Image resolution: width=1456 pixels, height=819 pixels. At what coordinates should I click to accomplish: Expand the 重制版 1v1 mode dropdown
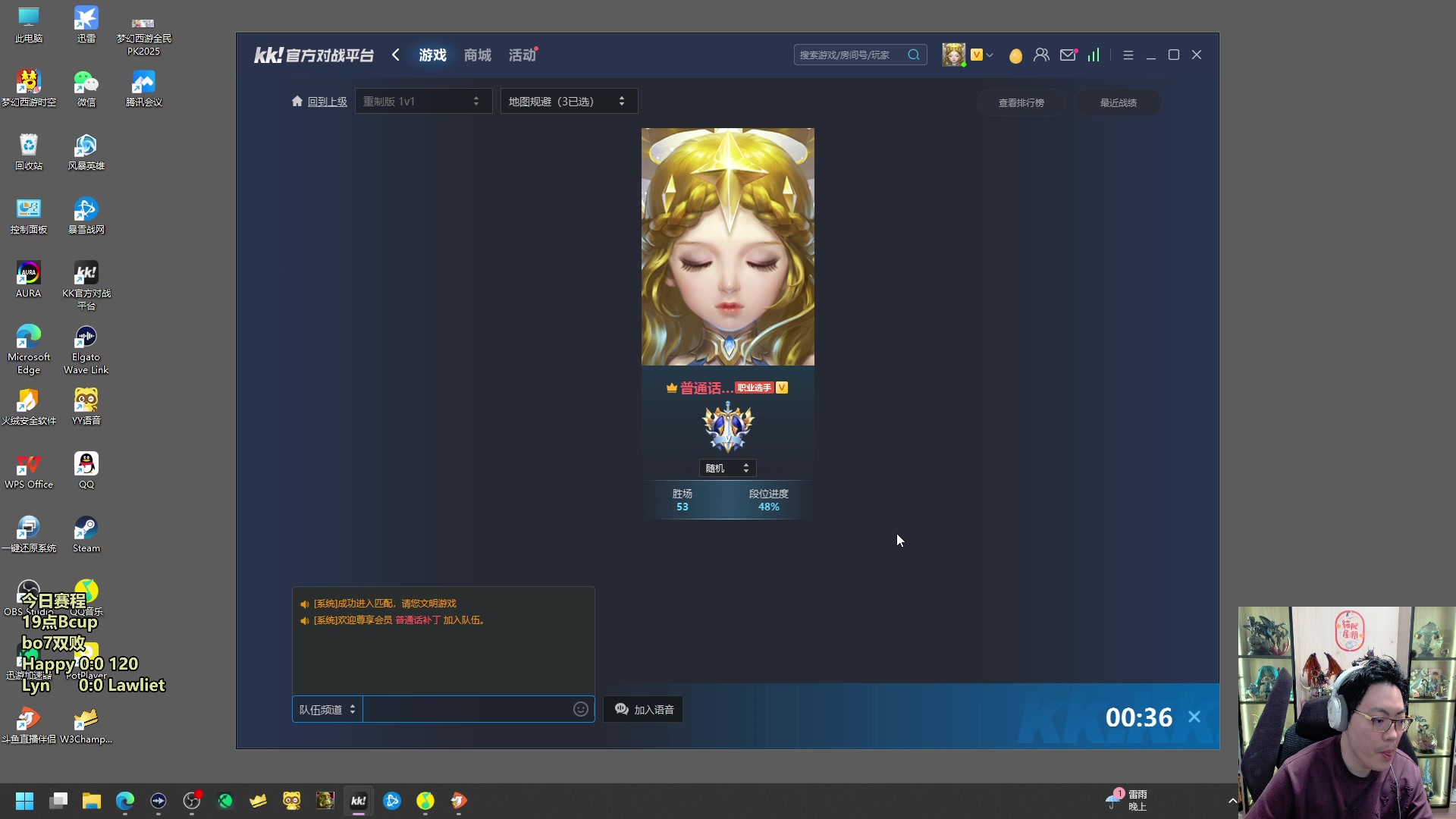coord(423,101)
